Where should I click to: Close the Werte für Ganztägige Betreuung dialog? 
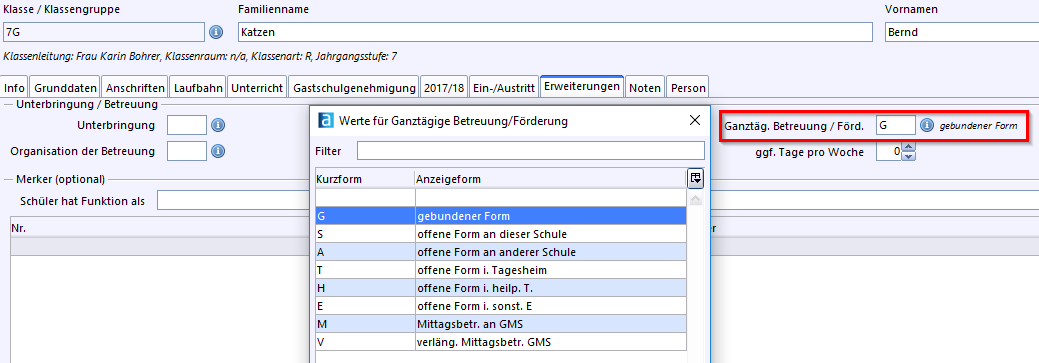[695, 120]
